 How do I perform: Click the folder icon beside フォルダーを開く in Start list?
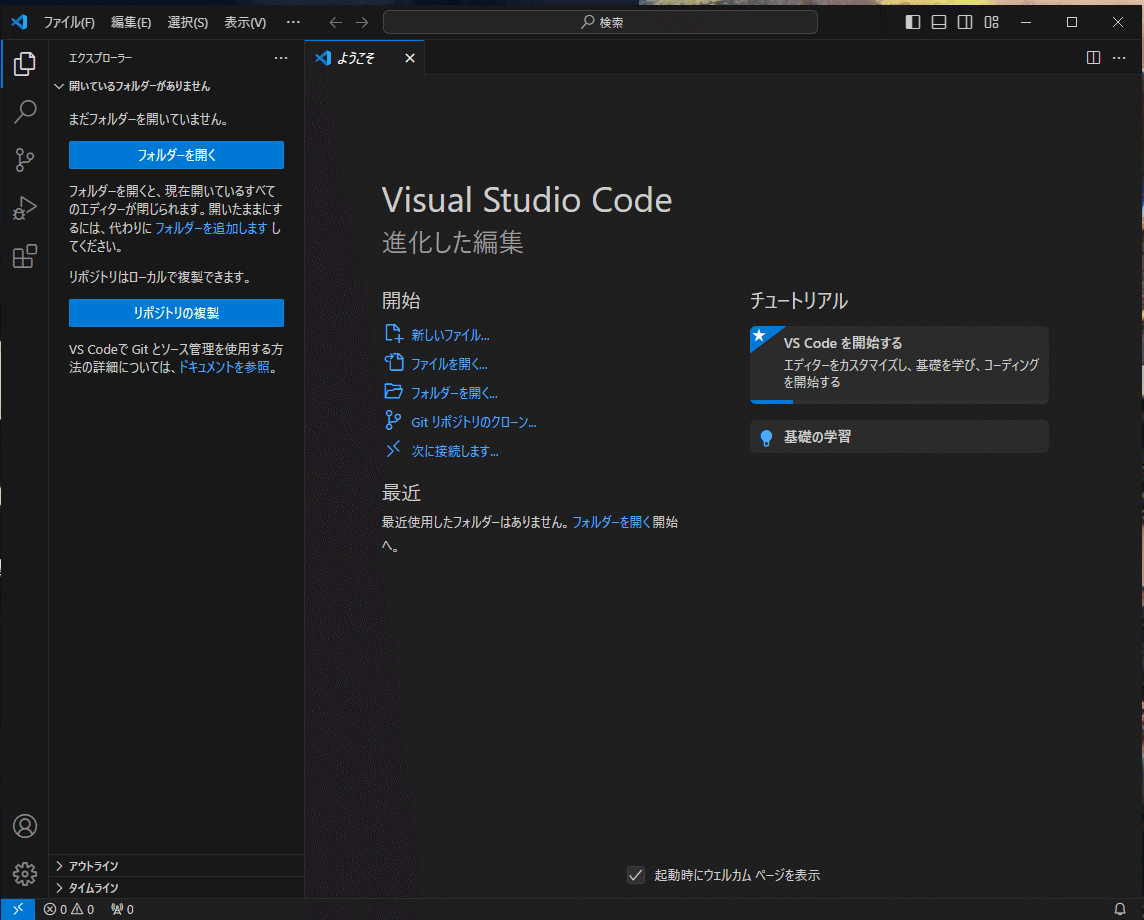[x=393, y=392]
